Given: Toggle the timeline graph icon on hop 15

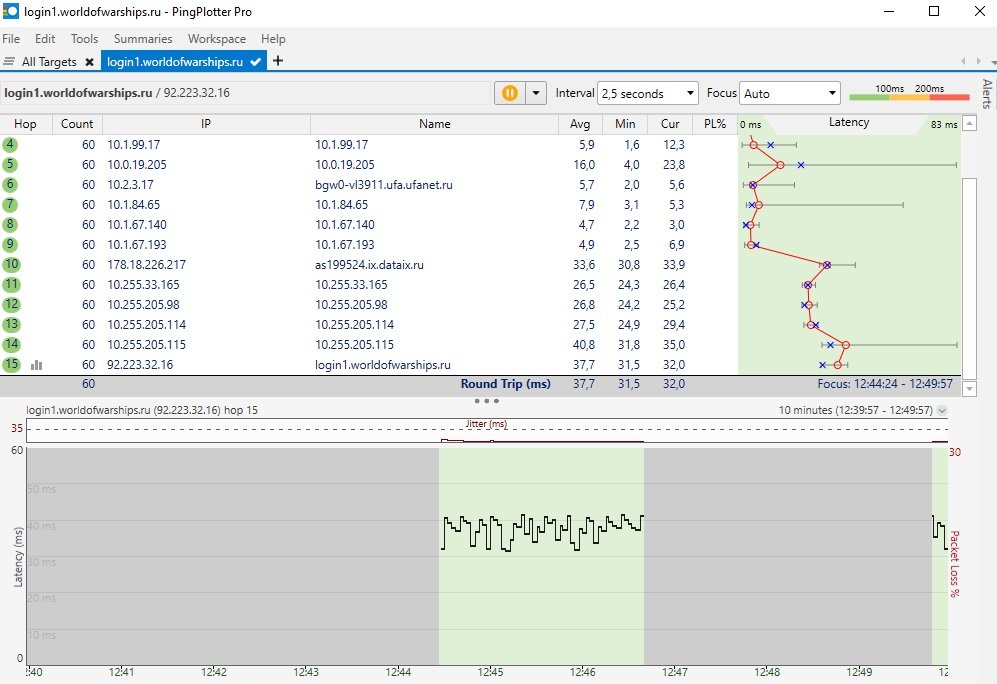Looking at the screenshot, I should tap(37, 365).
